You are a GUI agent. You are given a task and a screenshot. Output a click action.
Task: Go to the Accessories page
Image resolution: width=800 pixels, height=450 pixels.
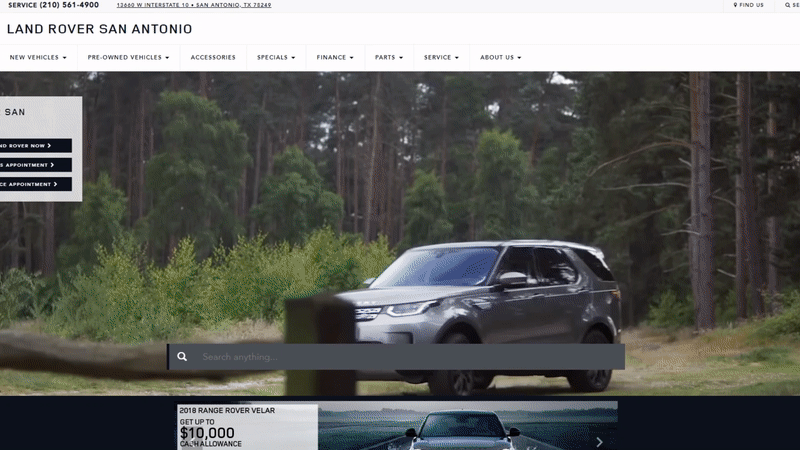coord(213,58)
